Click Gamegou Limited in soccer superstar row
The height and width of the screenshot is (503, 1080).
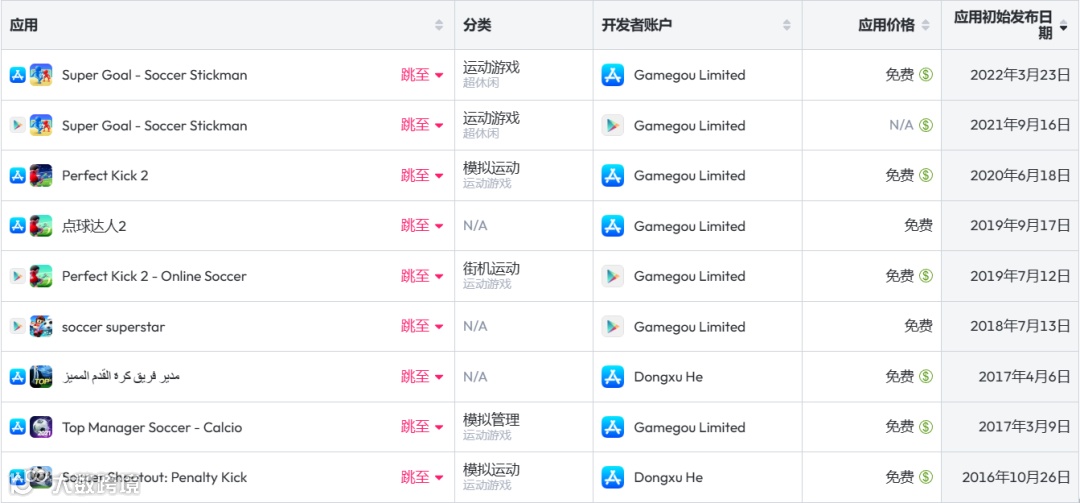coord(689,327)
